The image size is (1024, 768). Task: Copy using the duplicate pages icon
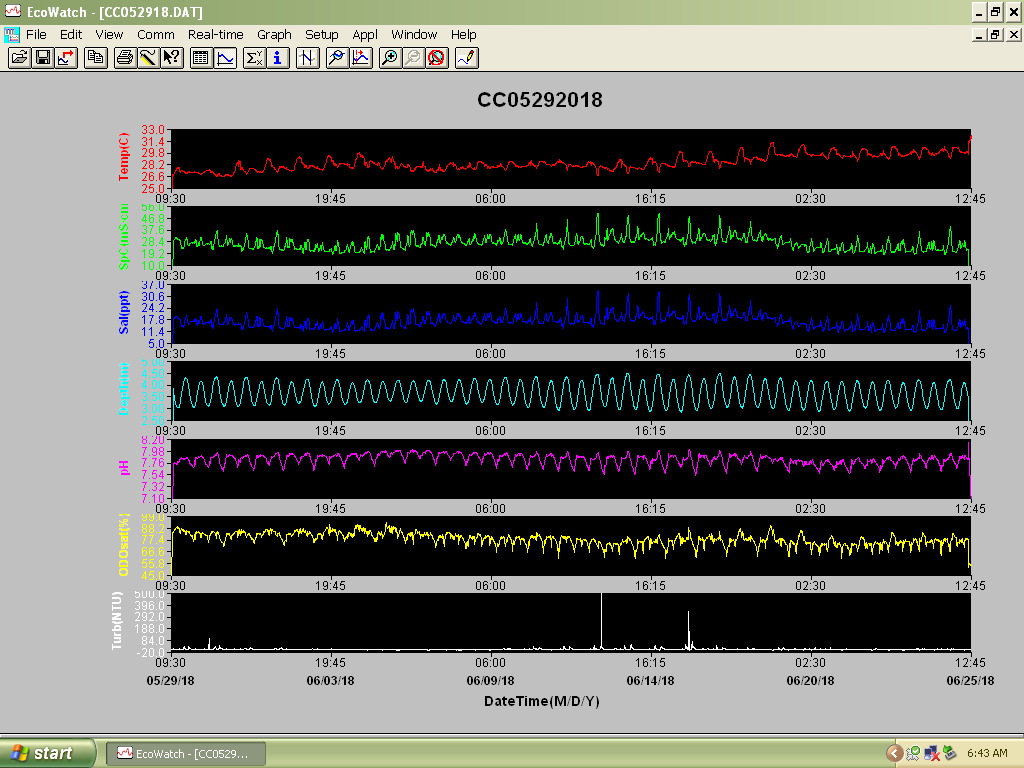[96, 58]
